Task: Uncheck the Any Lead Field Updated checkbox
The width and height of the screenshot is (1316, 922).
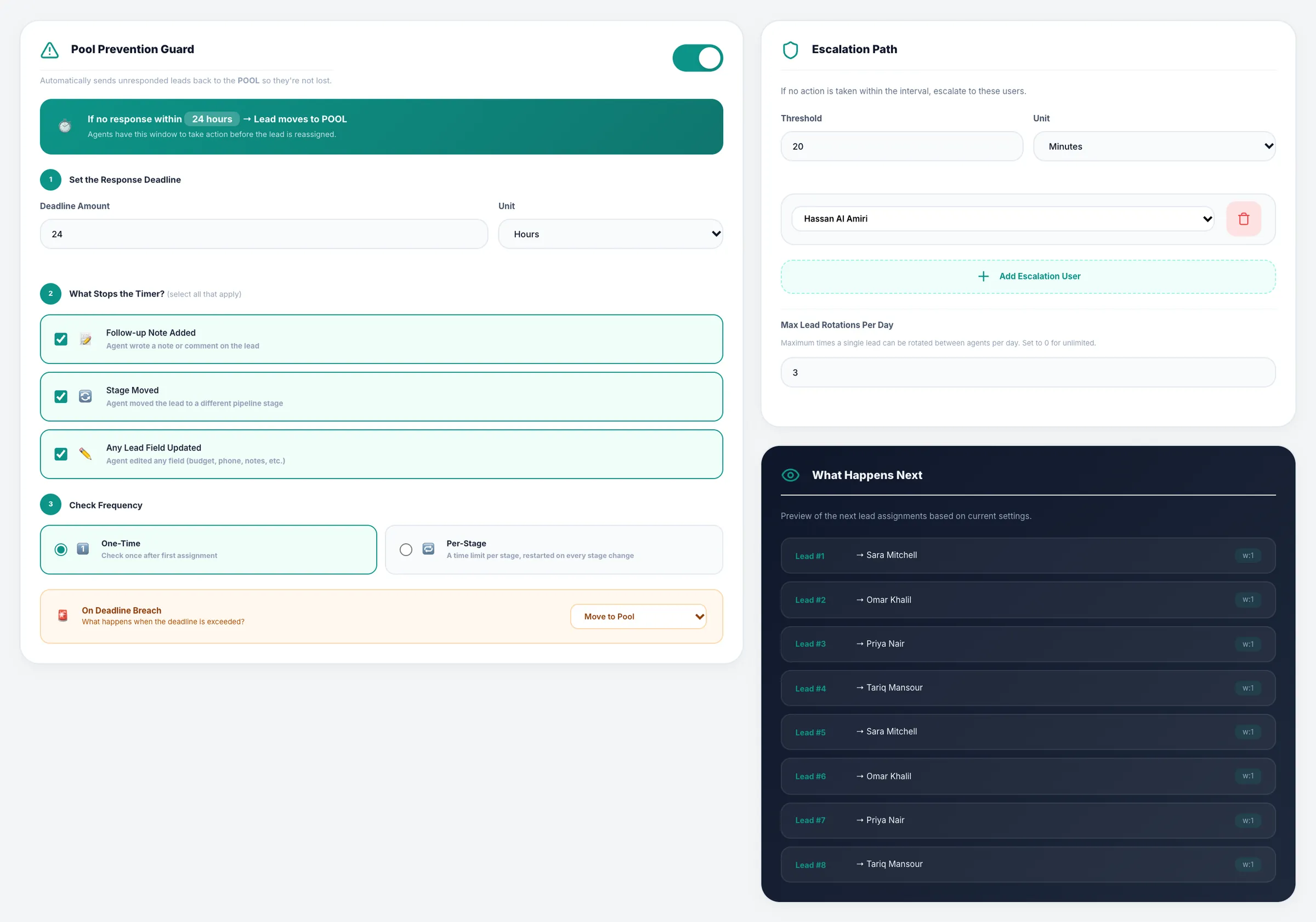Action: (x=61, y=454)
